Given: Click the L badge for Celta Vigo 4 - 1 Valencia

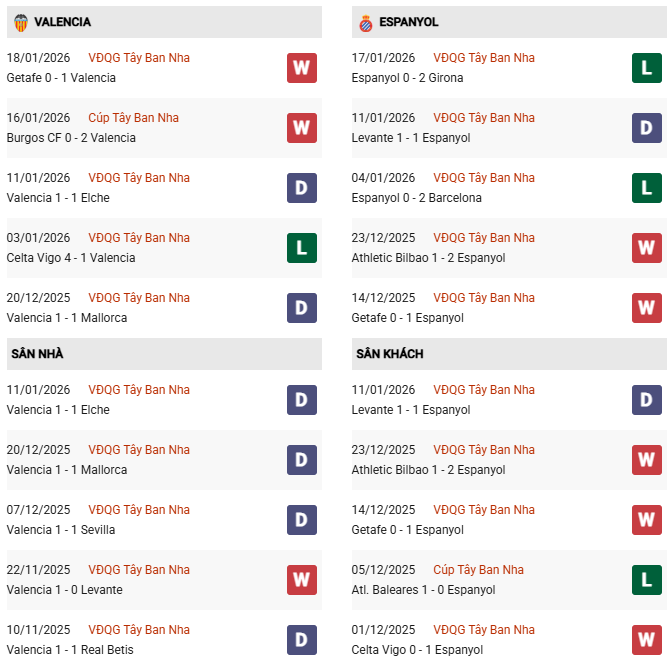Looking at the screenshot, I should point(301,248).
